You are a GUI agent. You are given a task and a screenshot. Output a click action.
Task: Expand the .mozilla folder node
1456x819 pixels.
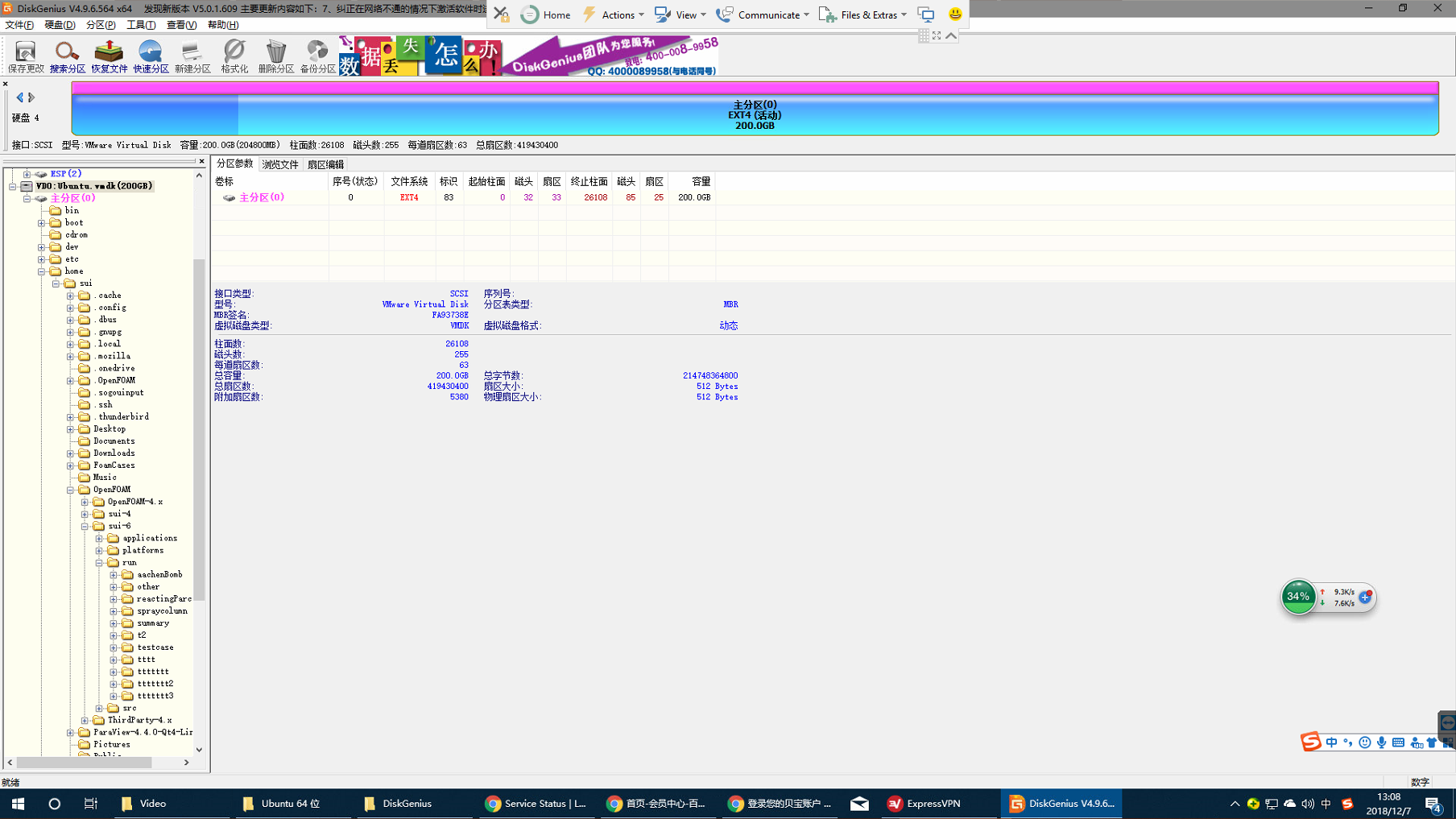[x=71, y=356]
